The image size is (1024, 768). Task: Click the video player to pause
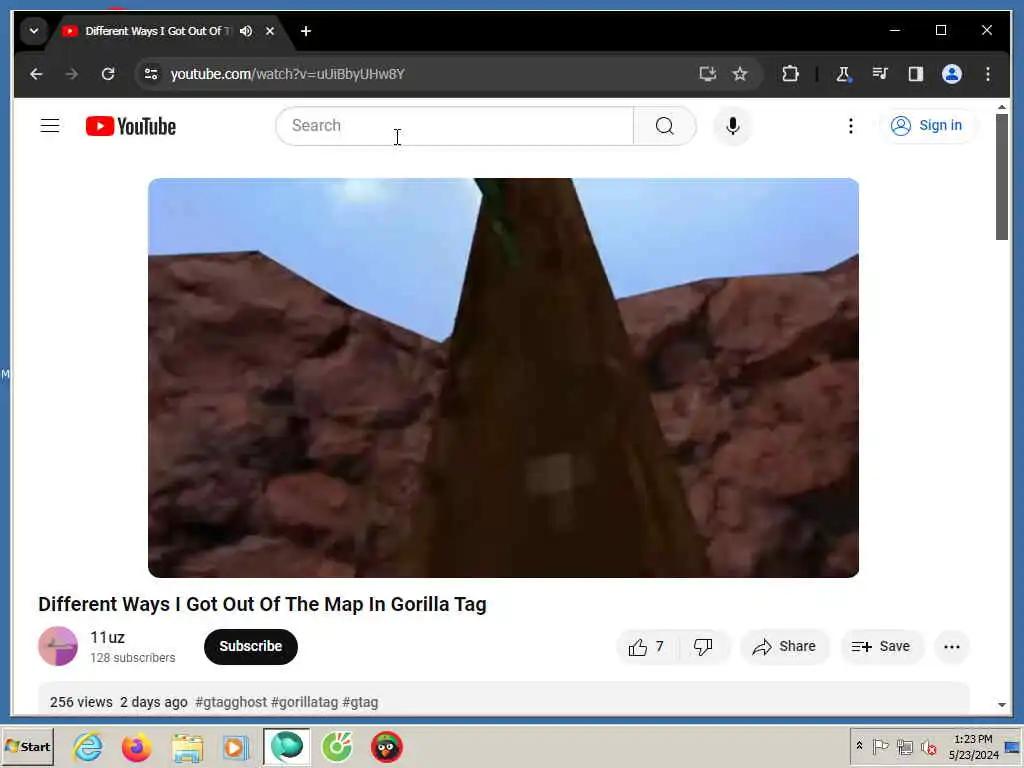coord(503,377)
